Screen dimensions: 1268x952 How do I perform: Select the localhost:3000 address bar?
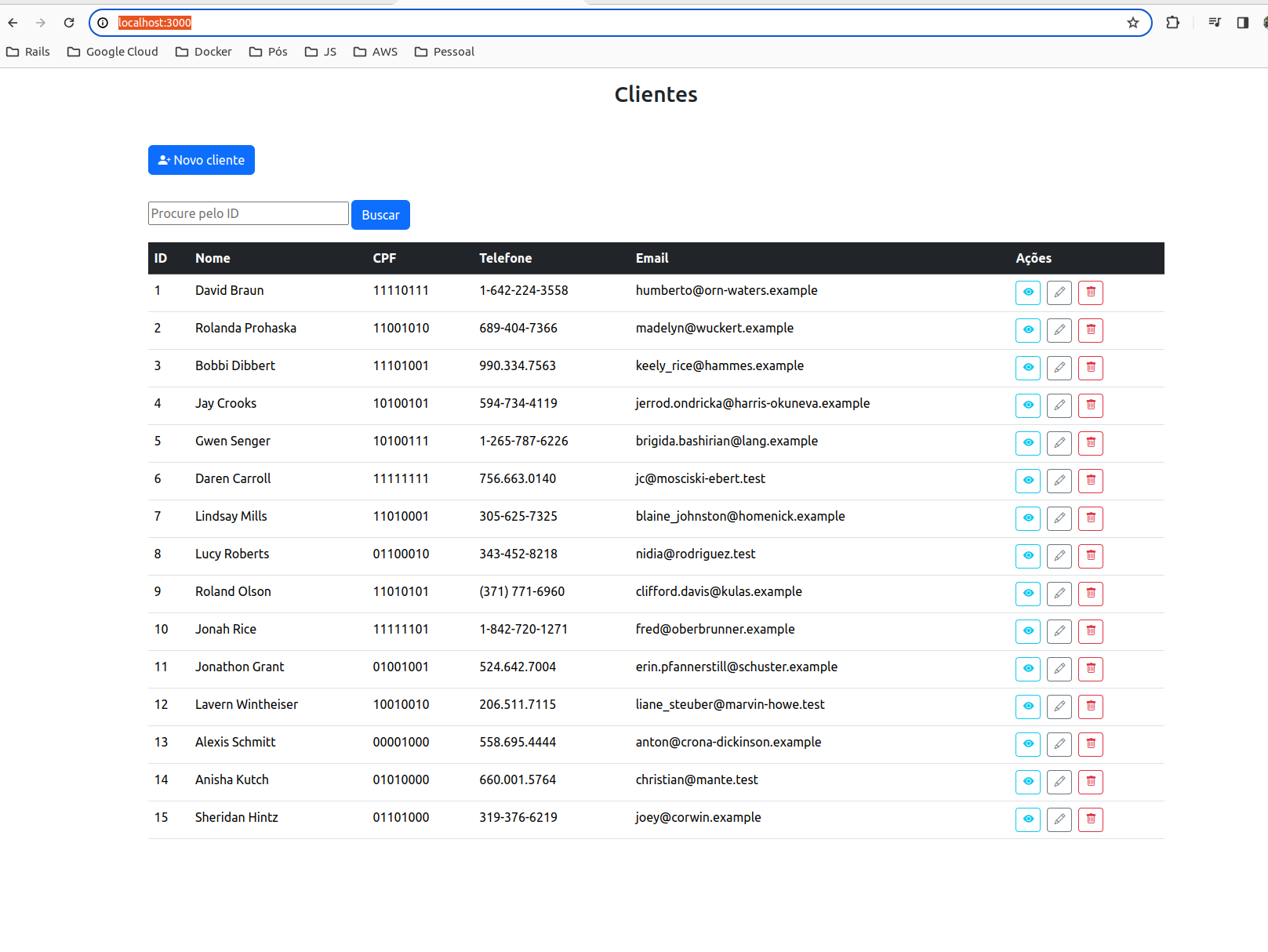619,23
